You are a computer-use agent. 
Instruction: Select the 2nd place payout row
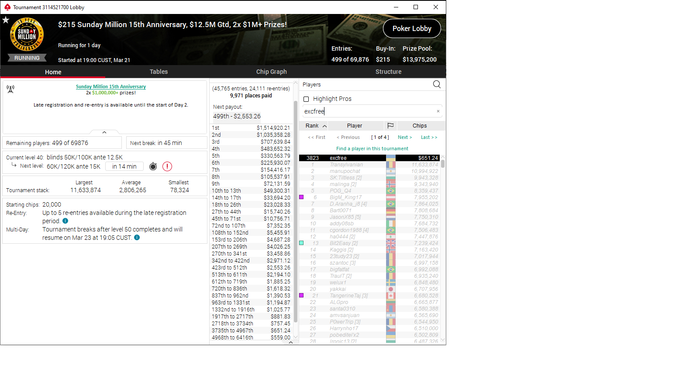click(251, 135)
